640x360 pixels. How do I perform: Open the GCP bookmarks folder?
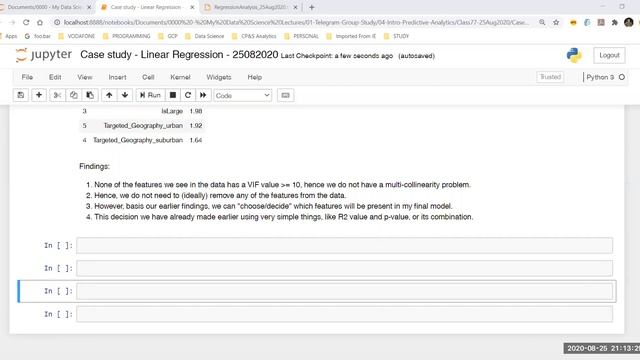168,36
